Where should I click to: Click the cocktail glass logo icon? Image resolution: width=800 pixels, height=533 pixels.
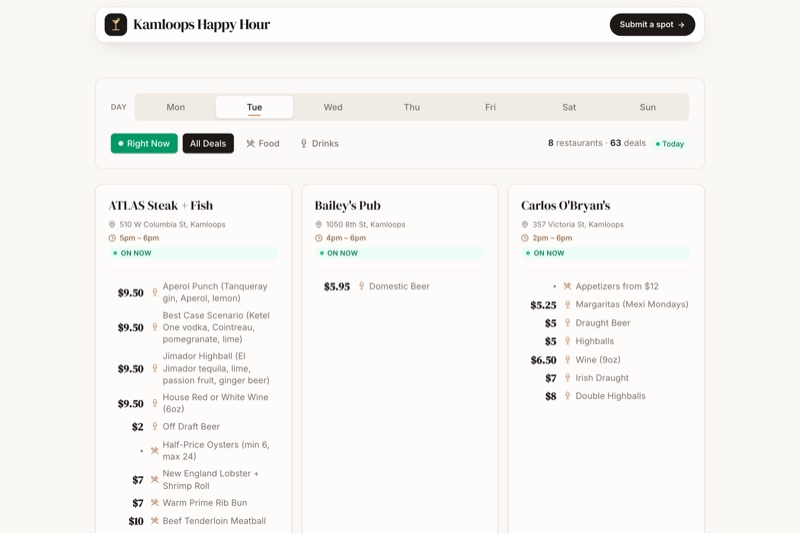point(116,24)
